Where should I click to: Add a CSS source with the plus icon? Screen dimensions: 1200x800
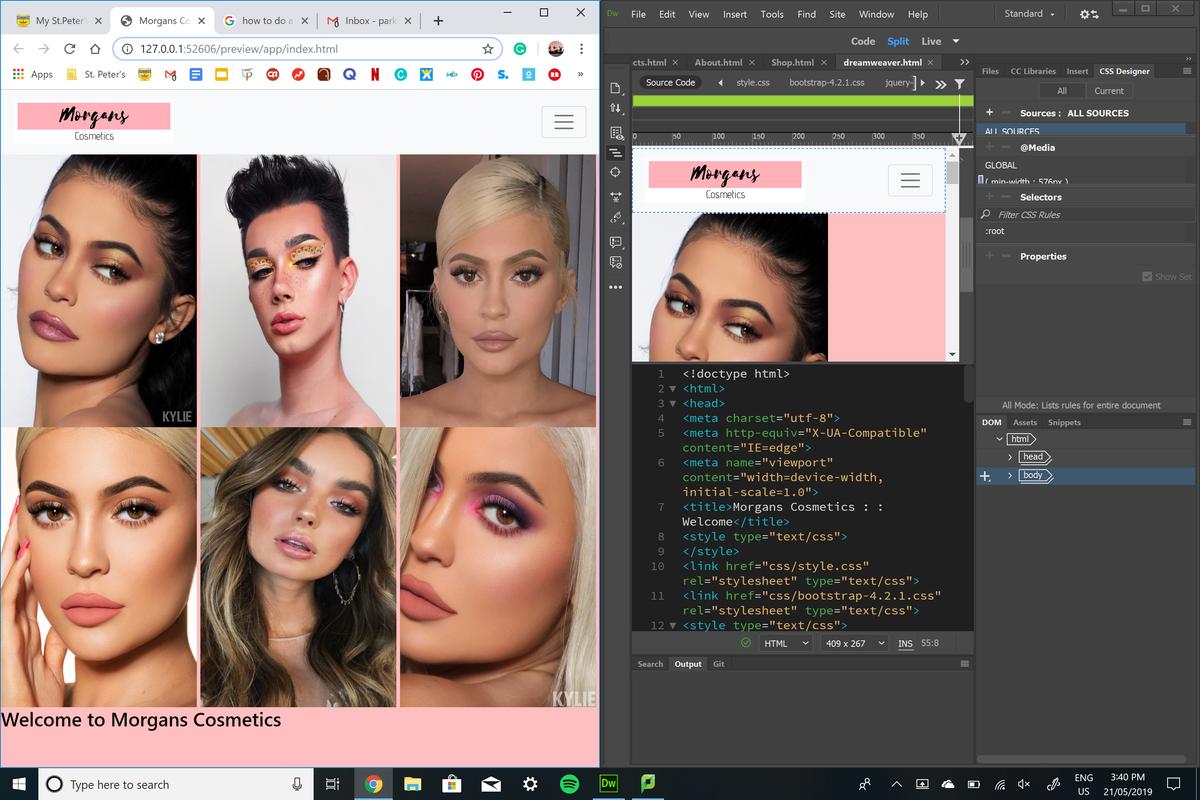coord(989,113)
